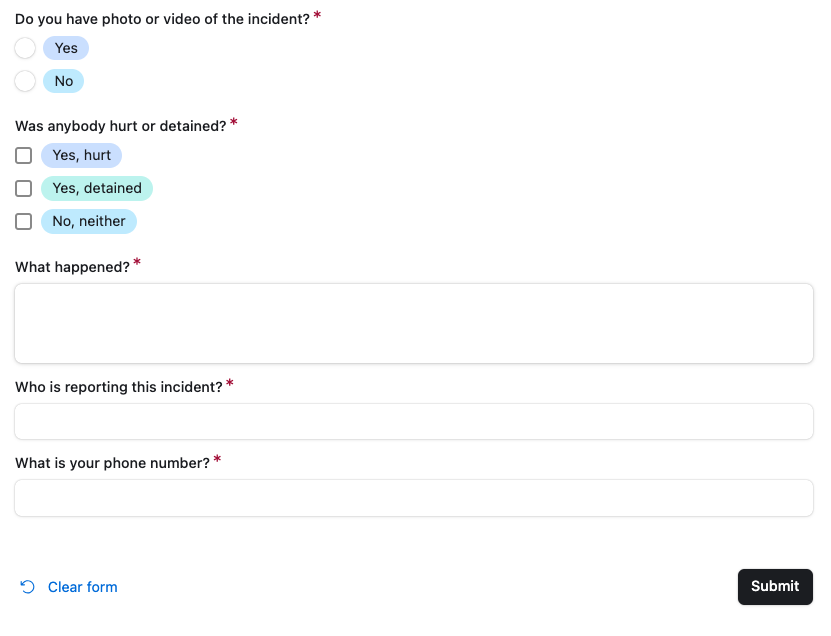Focus the "What happened?" text area
The height and width of the screenshot is (636, 831).
pos(413,323)
